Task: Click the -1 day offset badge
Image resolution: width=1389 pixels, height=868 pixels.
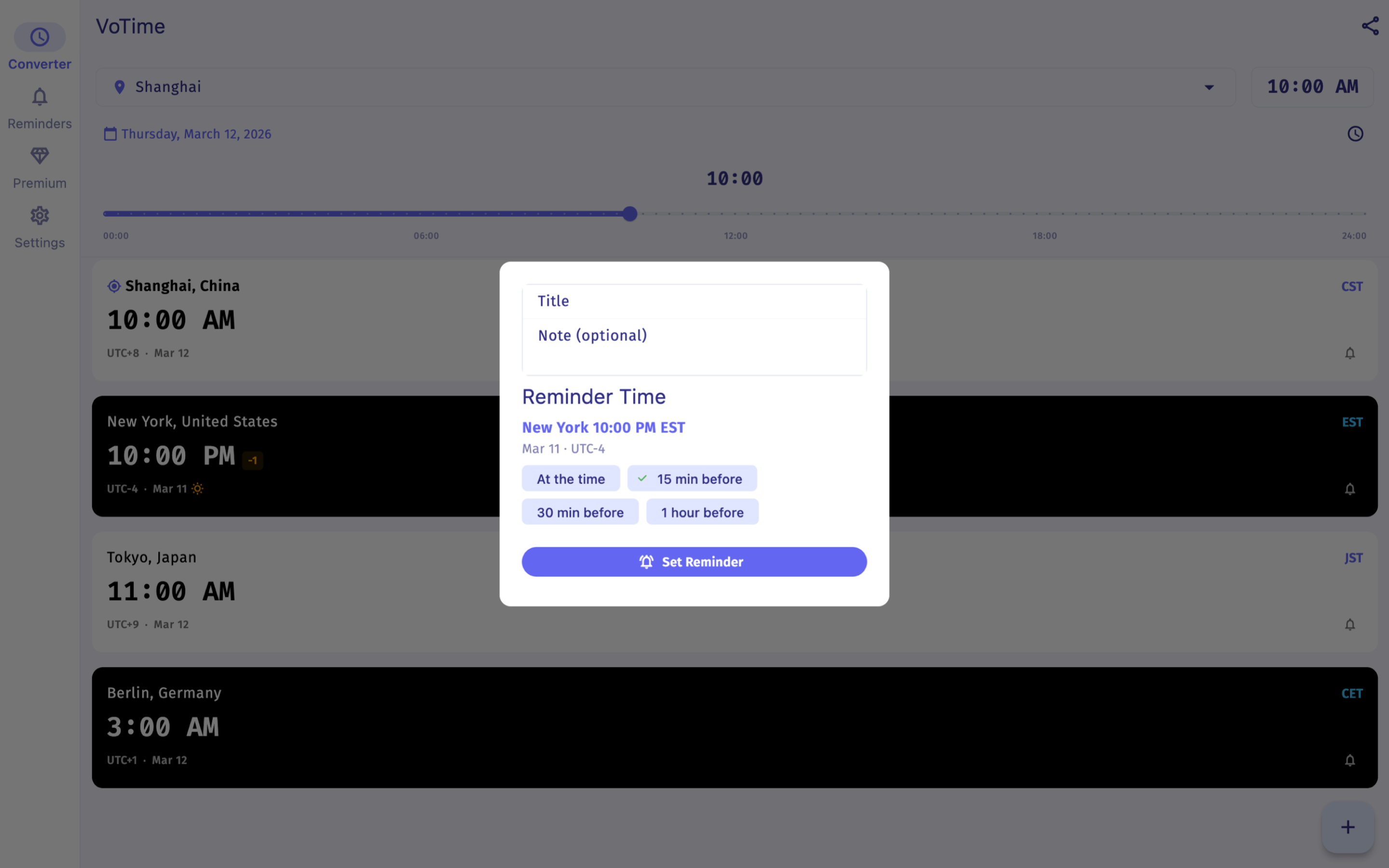Action: click(253, 461)
